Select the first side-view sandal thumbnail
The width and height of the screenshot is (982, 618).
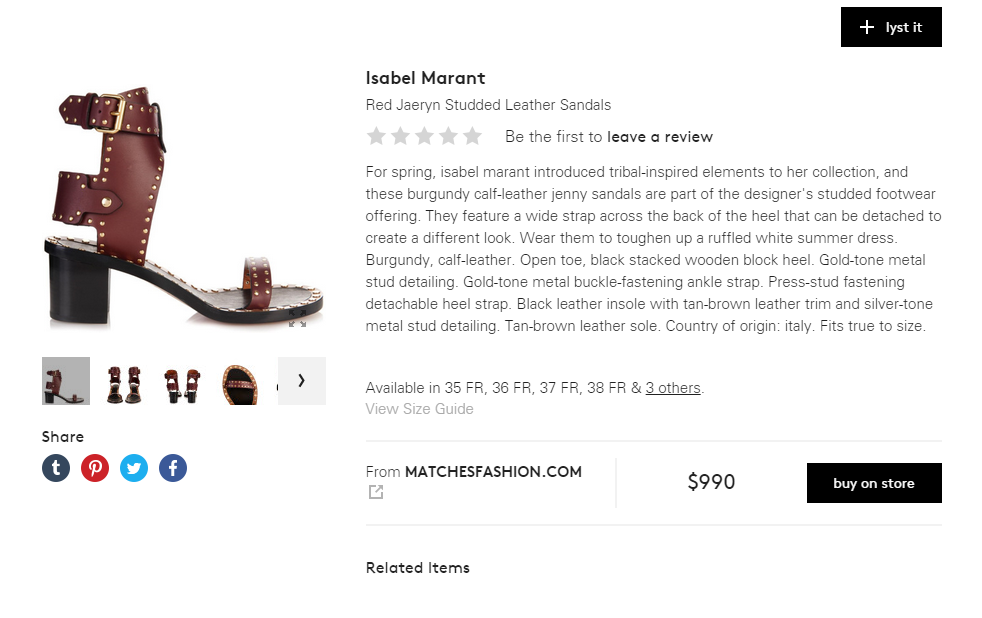click(x=66, y=381)
